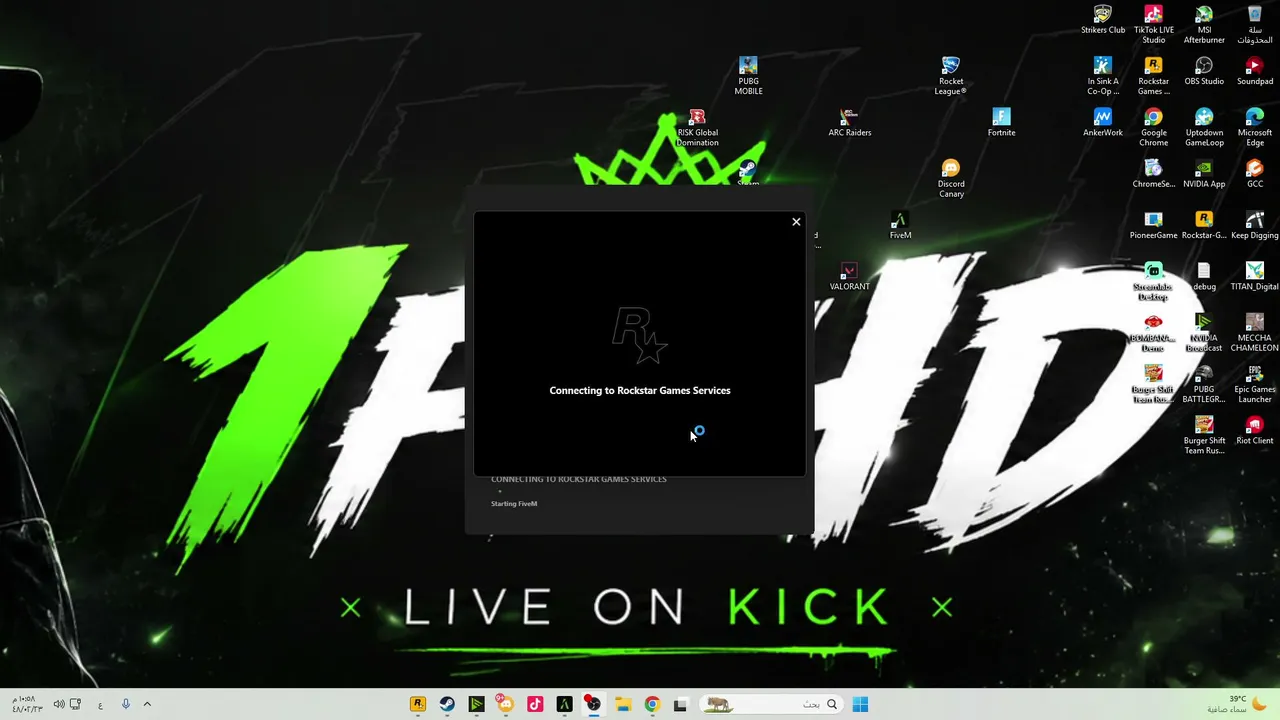Screen dimensions: 1280x720
Task: Select the debug file on the desktop
Action: (x=1204, y=276)
